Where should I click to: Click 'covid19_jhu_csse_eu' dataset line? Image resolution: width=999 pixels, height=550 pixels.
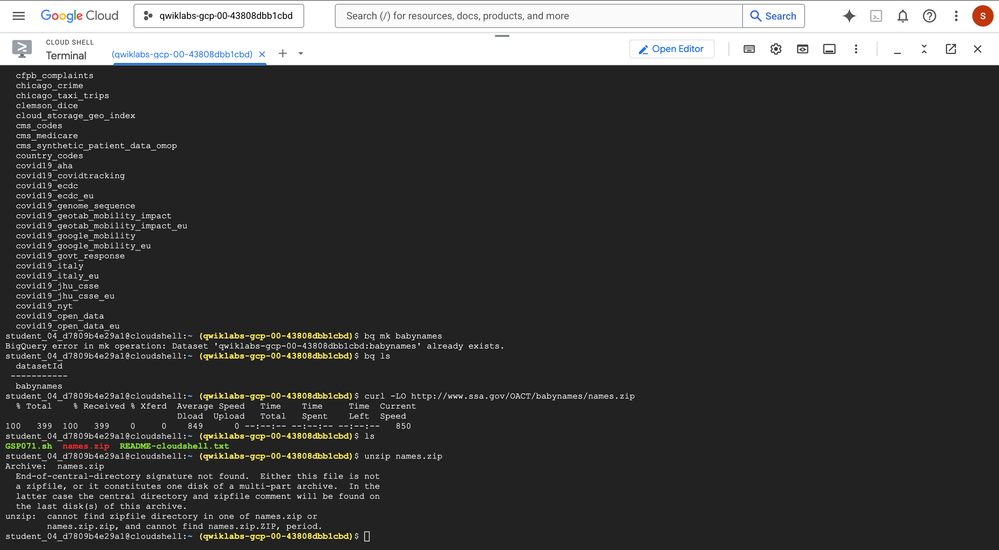65,296
